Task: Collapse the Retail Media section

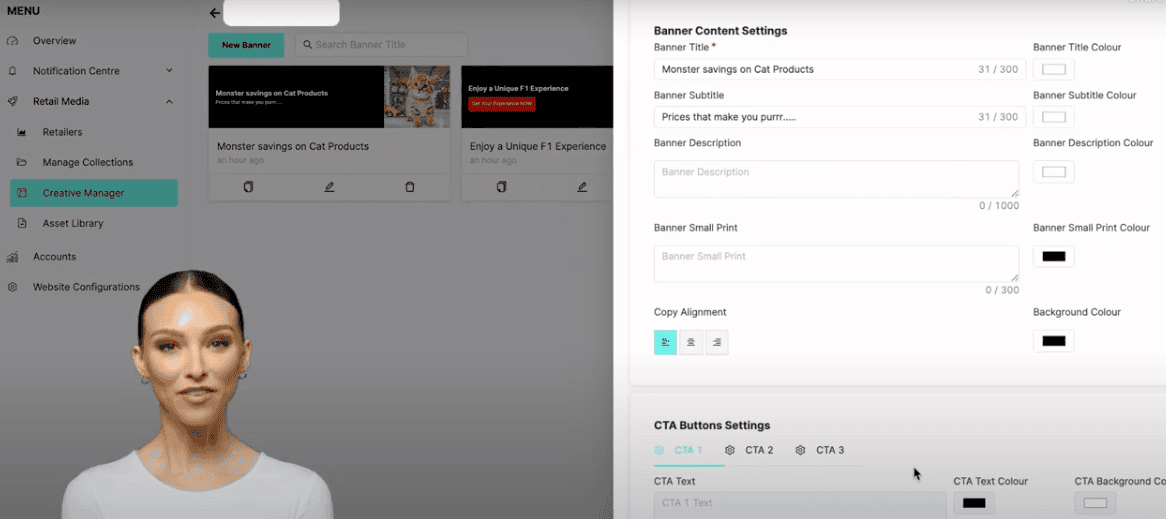Action: click(169, 101)
